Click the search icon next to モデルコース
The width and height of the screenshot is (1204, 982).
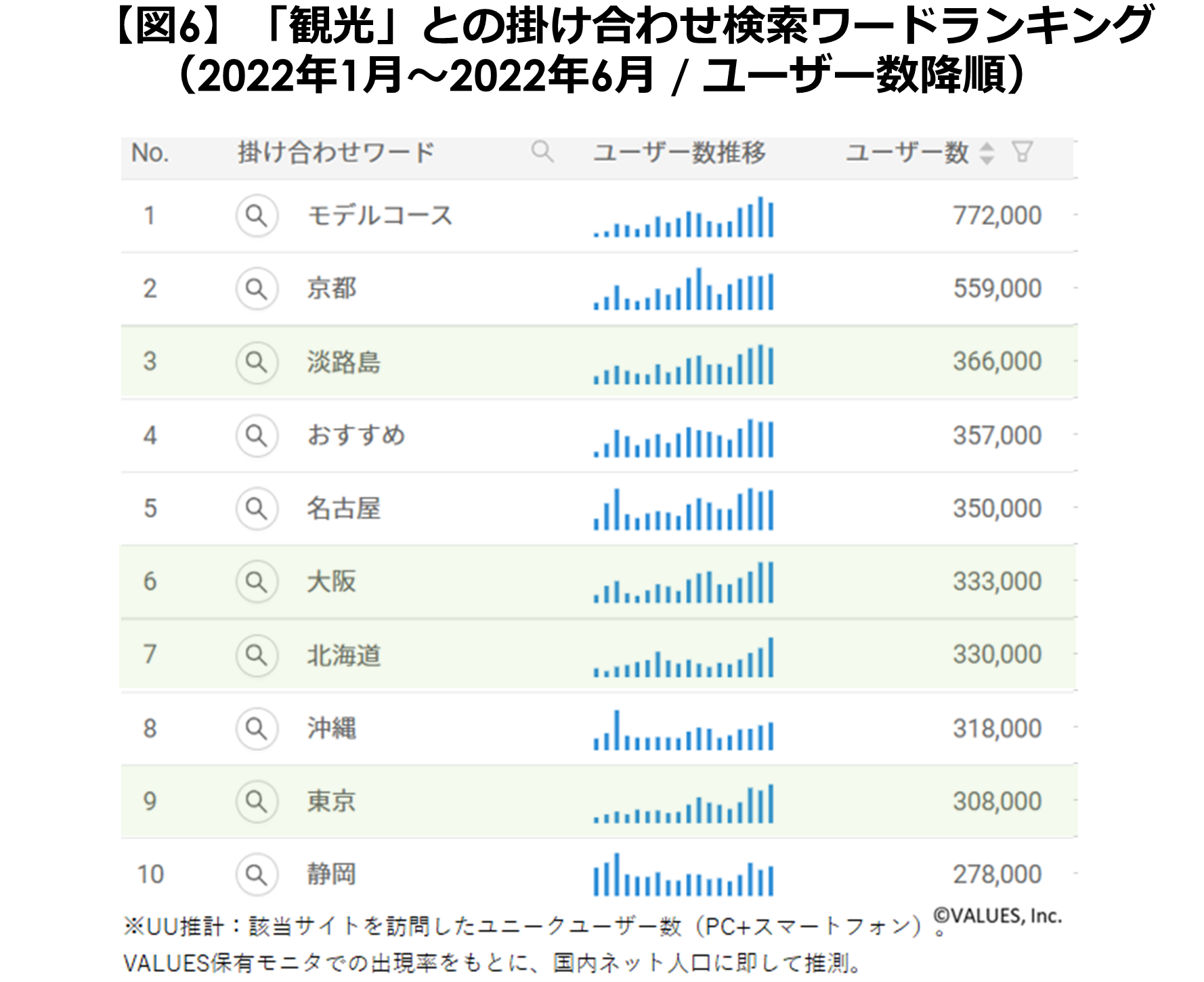[x=257, y=216]
